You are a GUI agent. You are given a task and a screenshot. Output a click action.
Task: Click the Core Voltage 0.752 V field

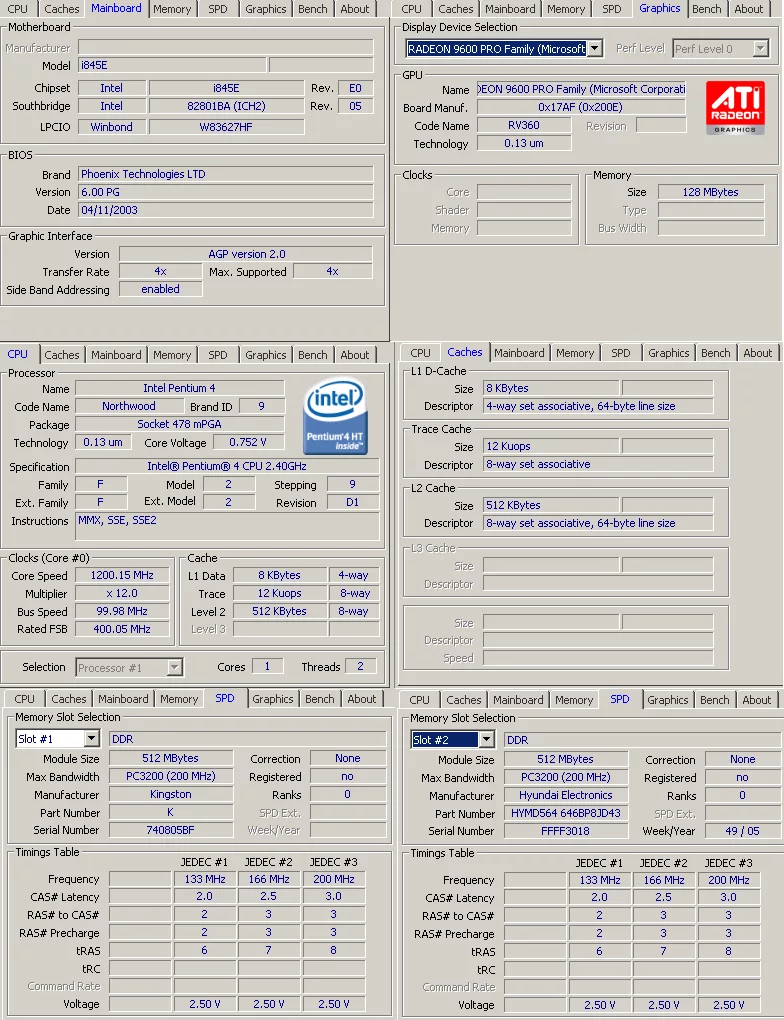[x=247, y=442]
